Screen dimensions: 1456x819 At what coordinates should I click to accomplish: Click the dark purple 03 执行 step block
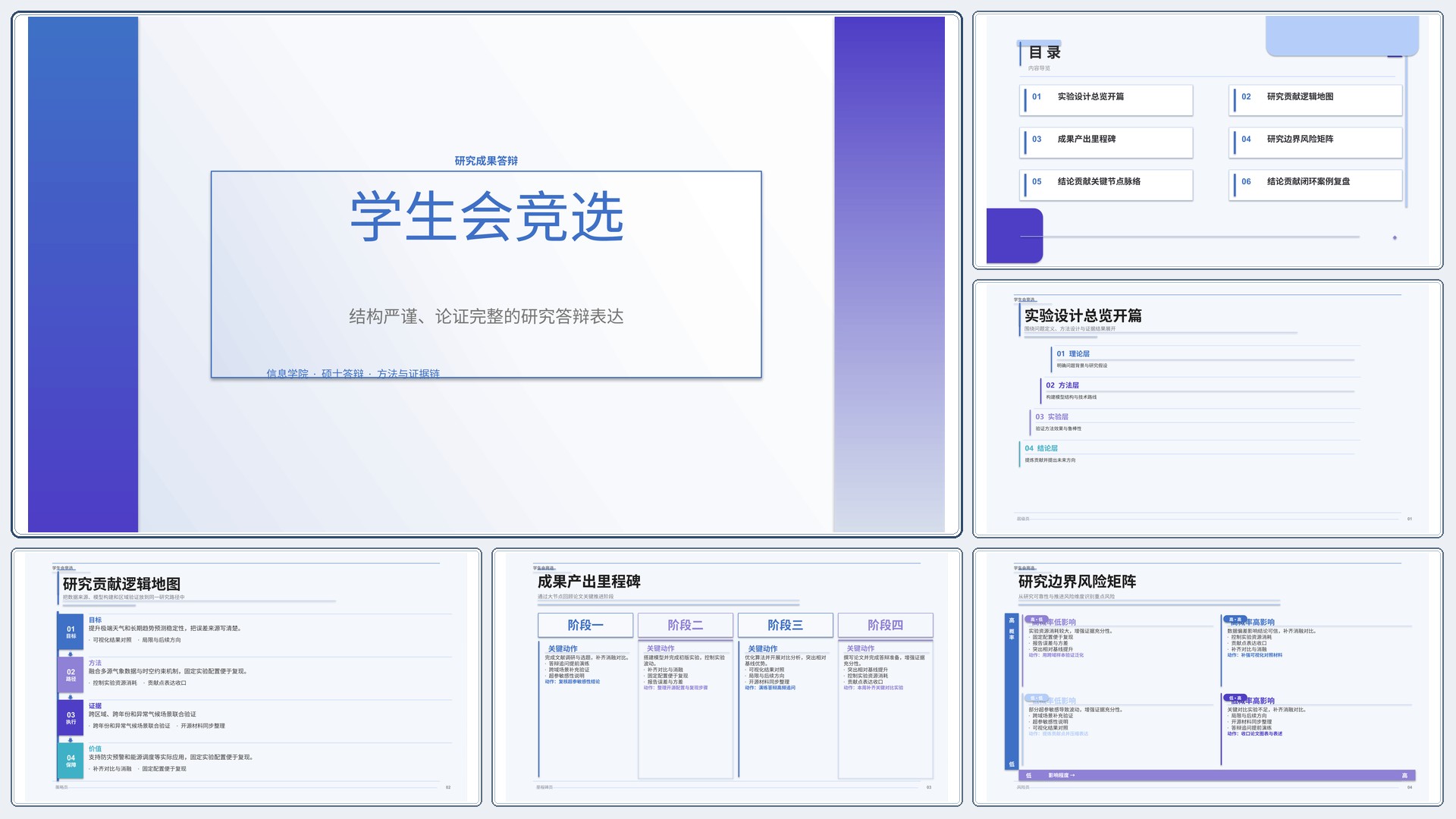click(x=71, y=717)
